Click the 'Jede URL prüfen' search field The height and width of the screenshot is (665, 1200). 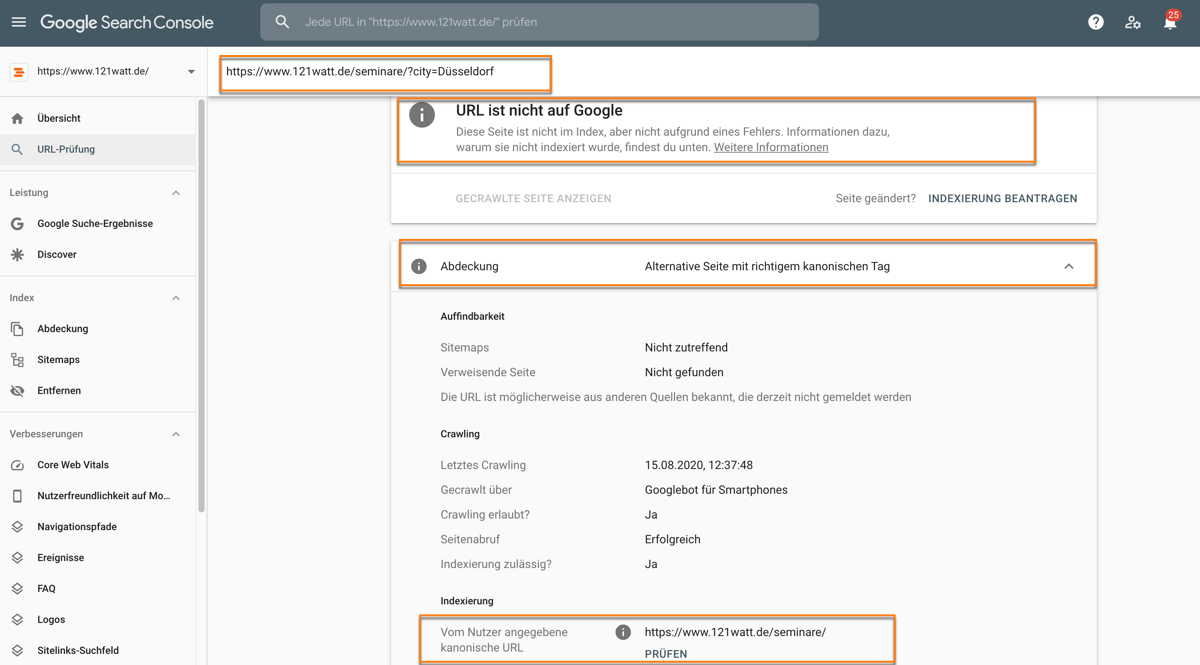click(539, 22)
